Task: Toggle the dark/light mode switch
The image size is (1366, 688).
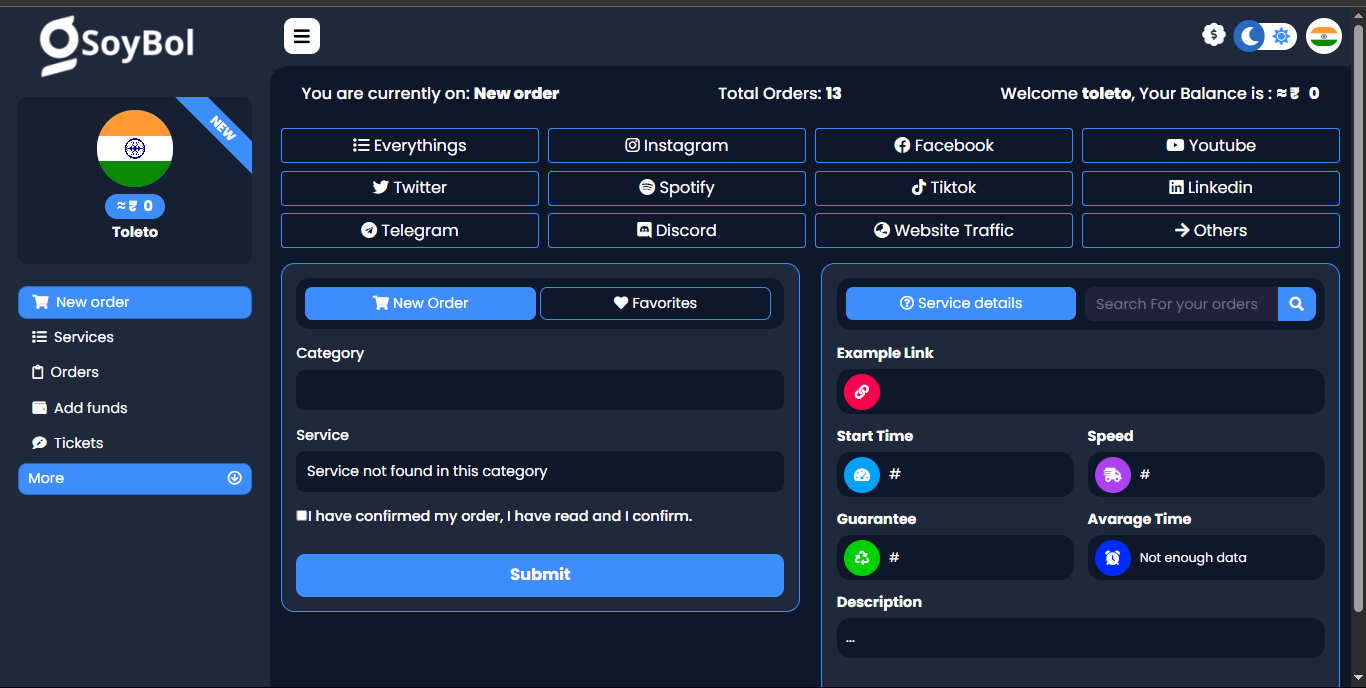Action: click(1265, 37)
